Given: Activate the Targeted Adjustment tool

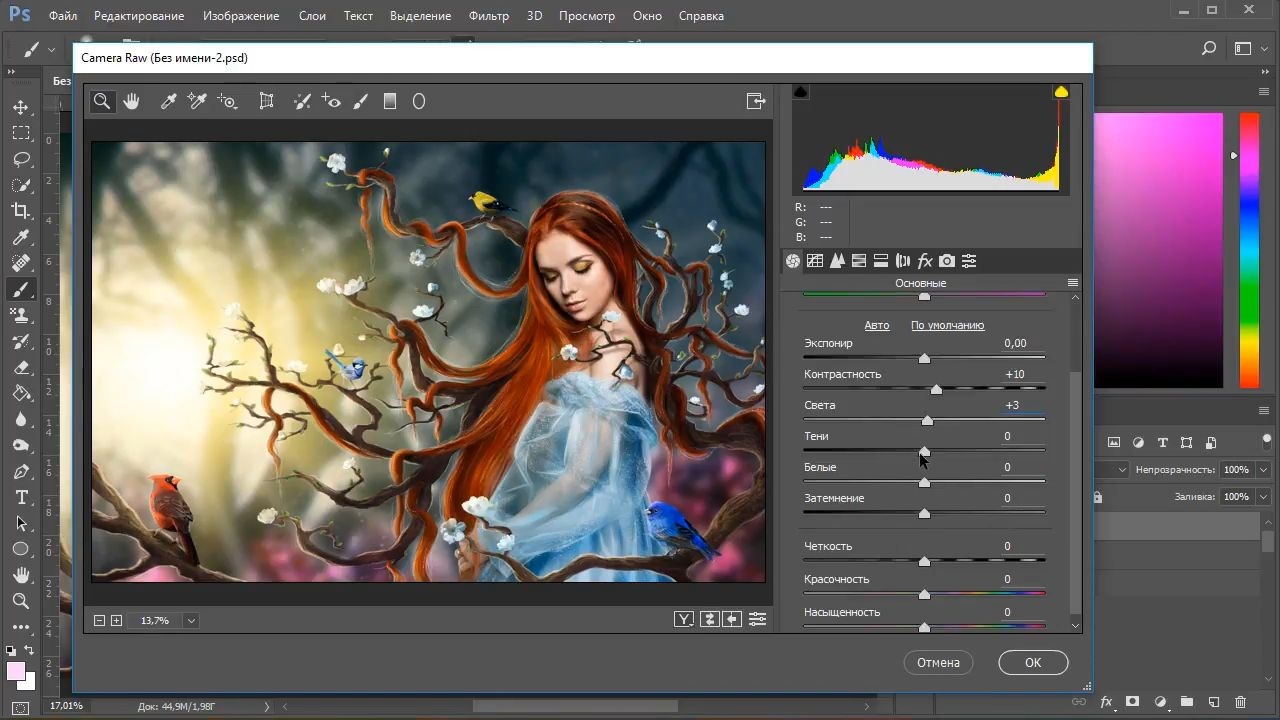Looking at the screenshot, I should click(227, 101).
